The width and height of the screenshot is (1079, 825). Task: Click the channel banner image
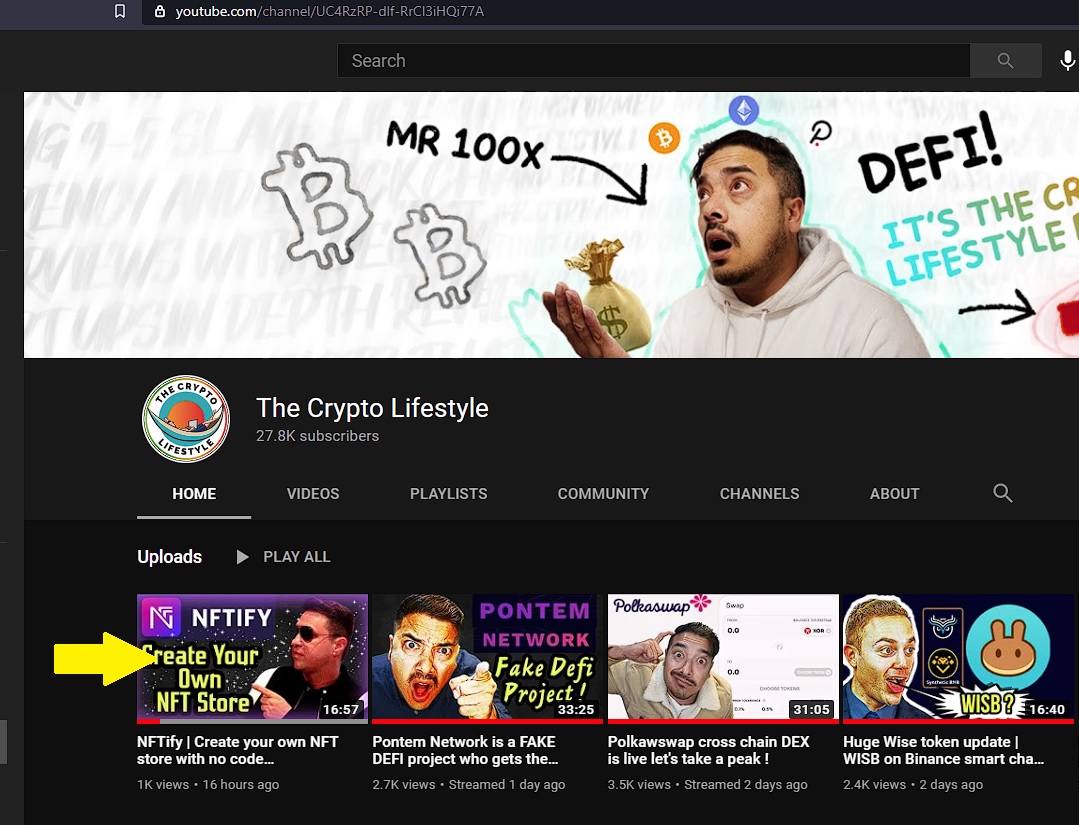click(551, 225)
